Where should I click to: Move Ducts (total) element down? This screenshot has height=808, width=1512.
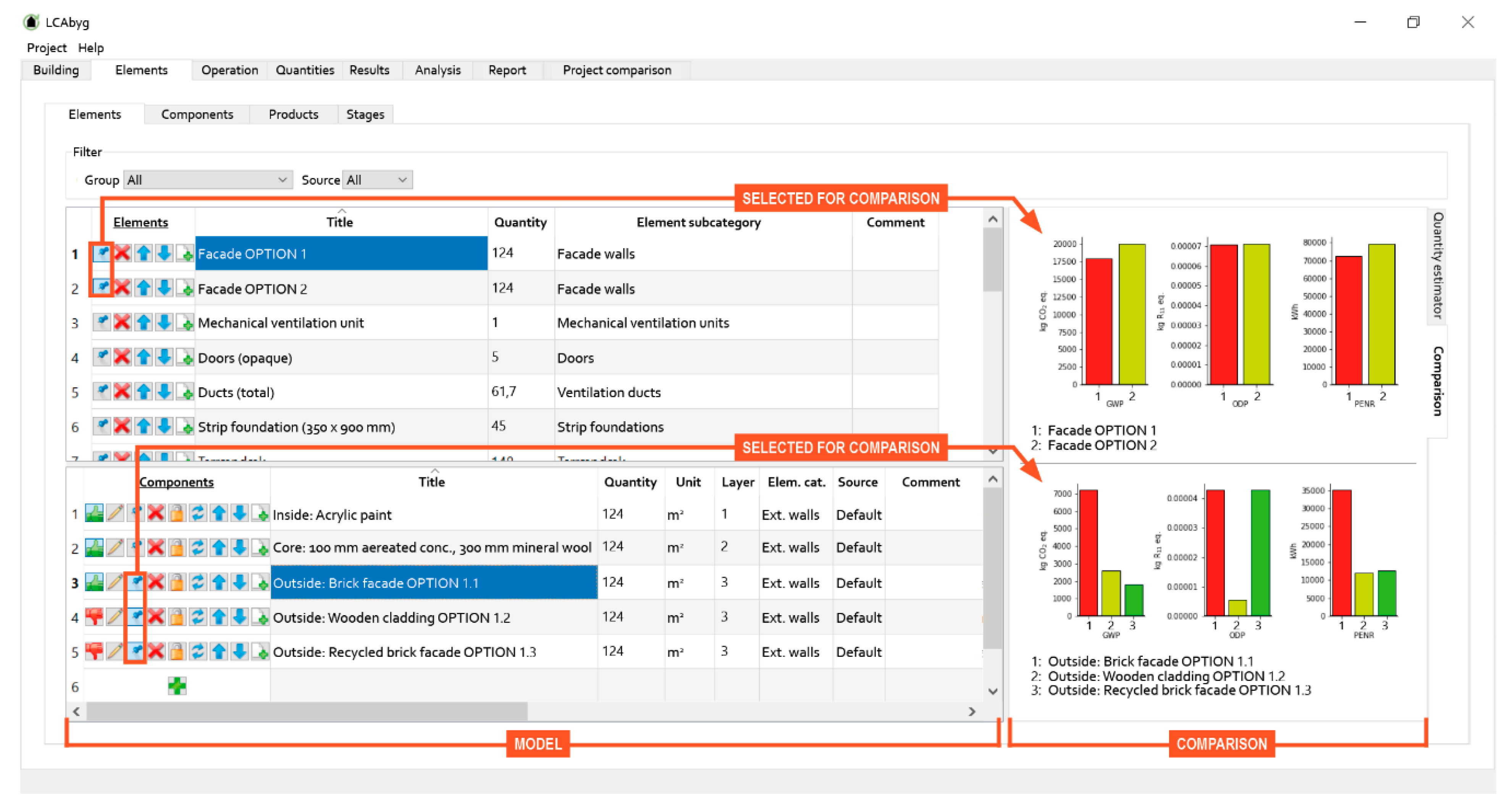click(164, 392)
